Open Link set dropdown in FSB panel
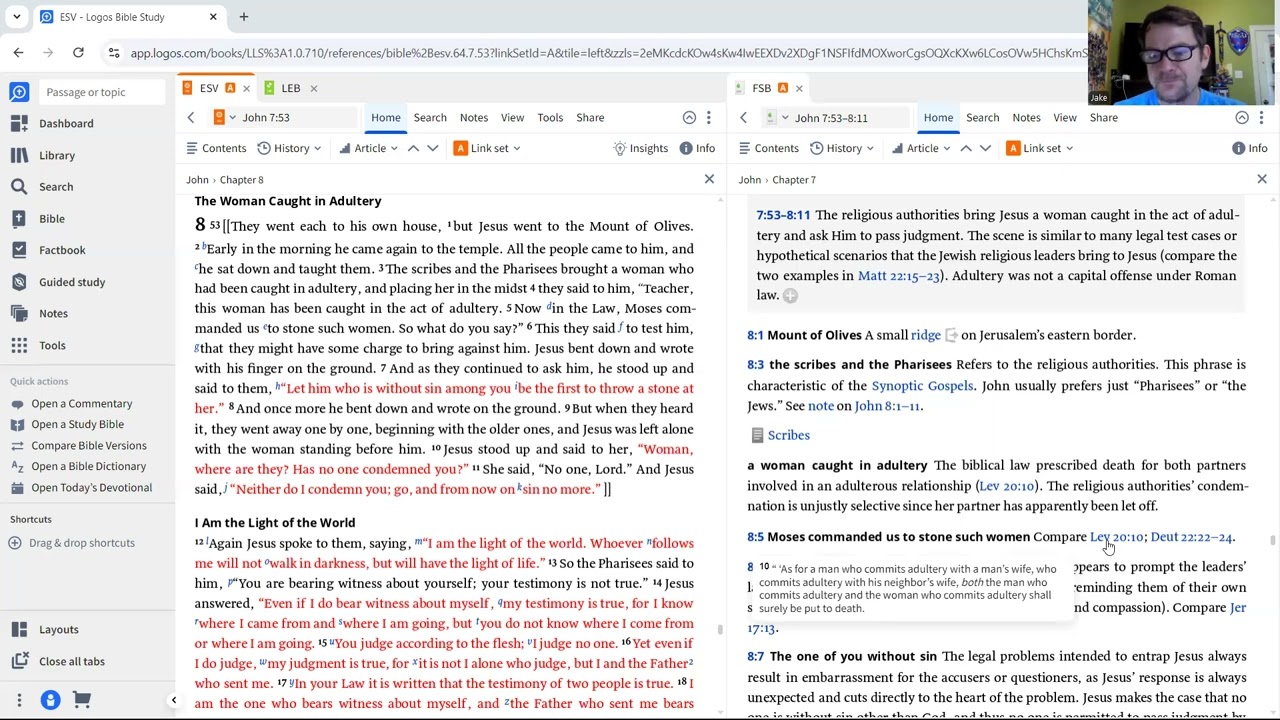The image size is (1280, 720). 1040,148
